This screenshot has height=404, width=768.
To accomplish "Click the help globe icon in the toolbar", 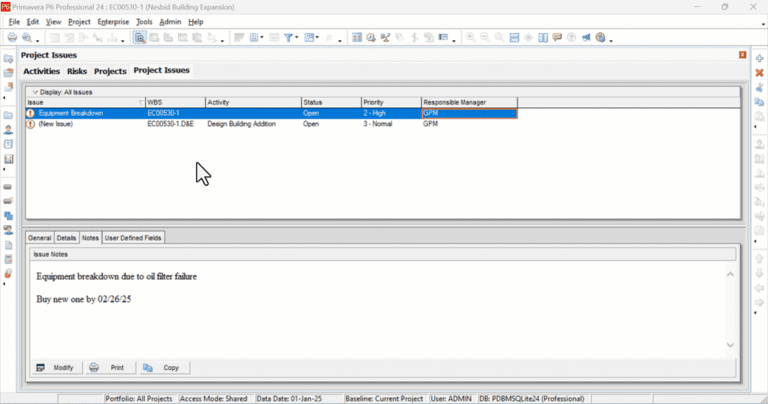I will 600,38.
